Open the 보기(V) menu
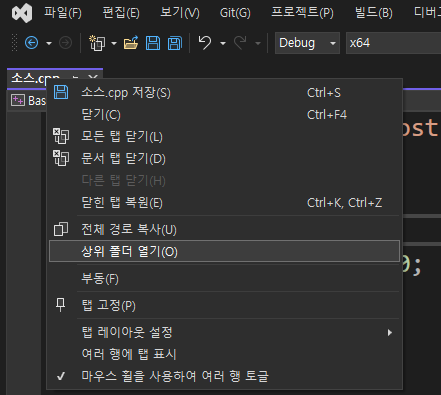 point(180,13)
